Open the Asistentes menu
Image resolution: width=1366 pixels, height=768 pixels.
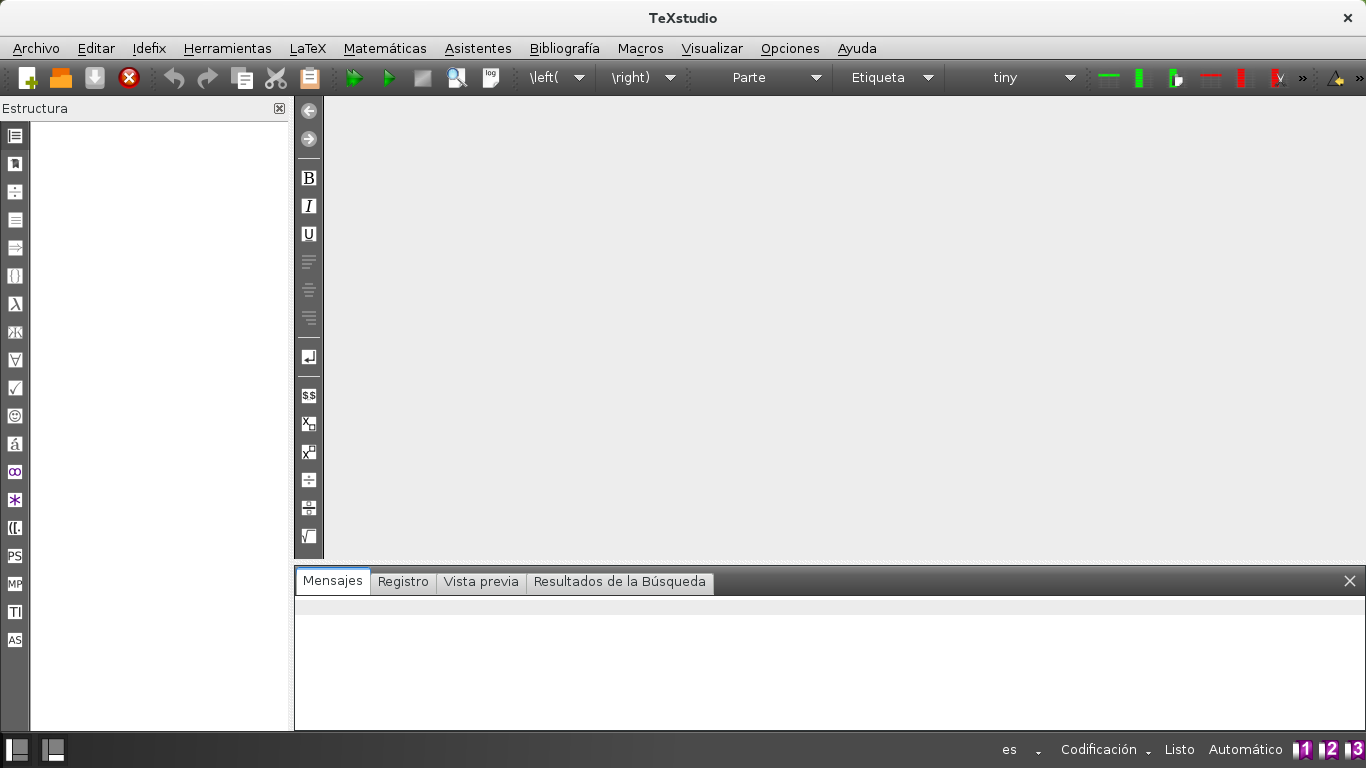point(478,48)
